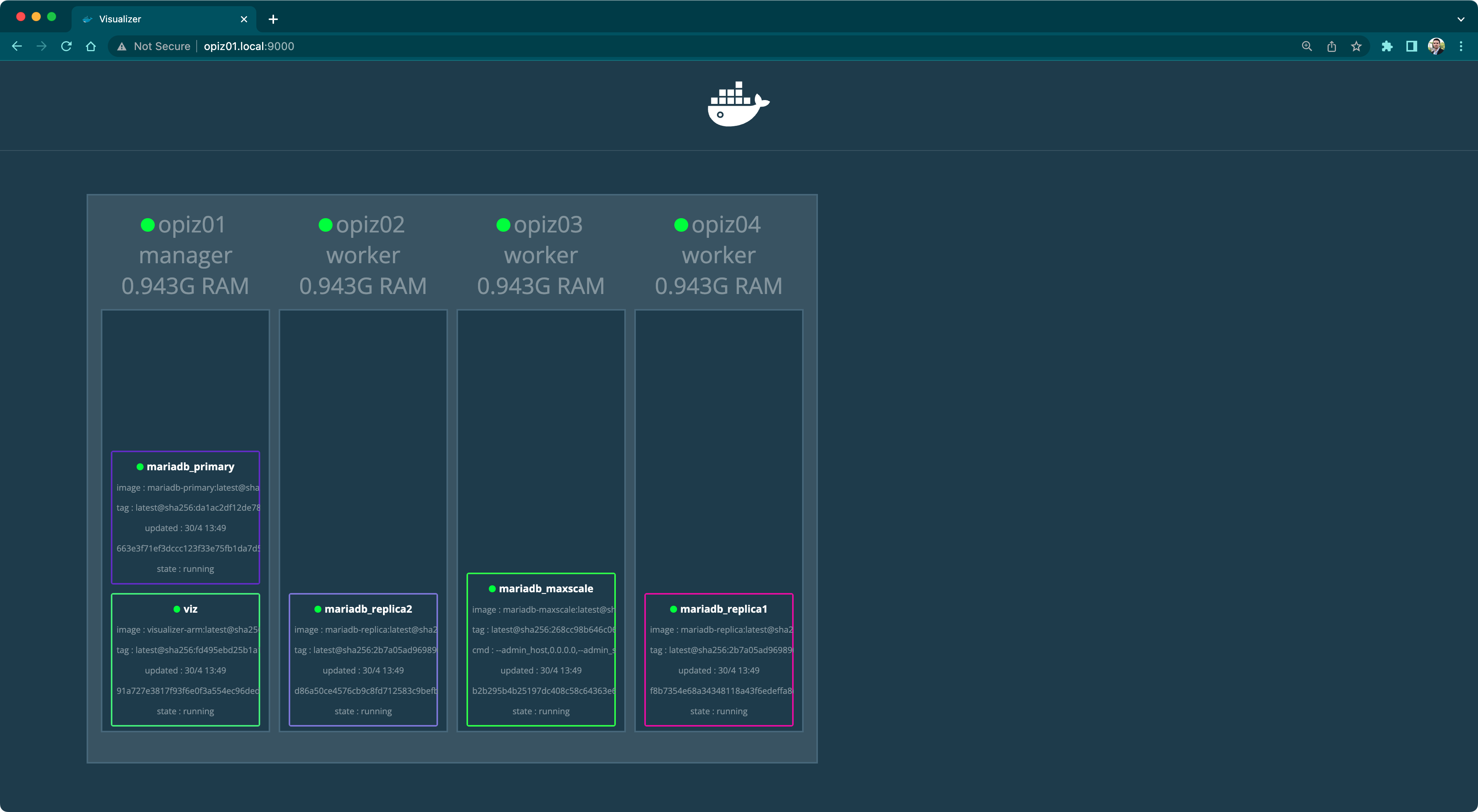
Task: Open Chrome three-dot menu
Action: (1461, 47)
